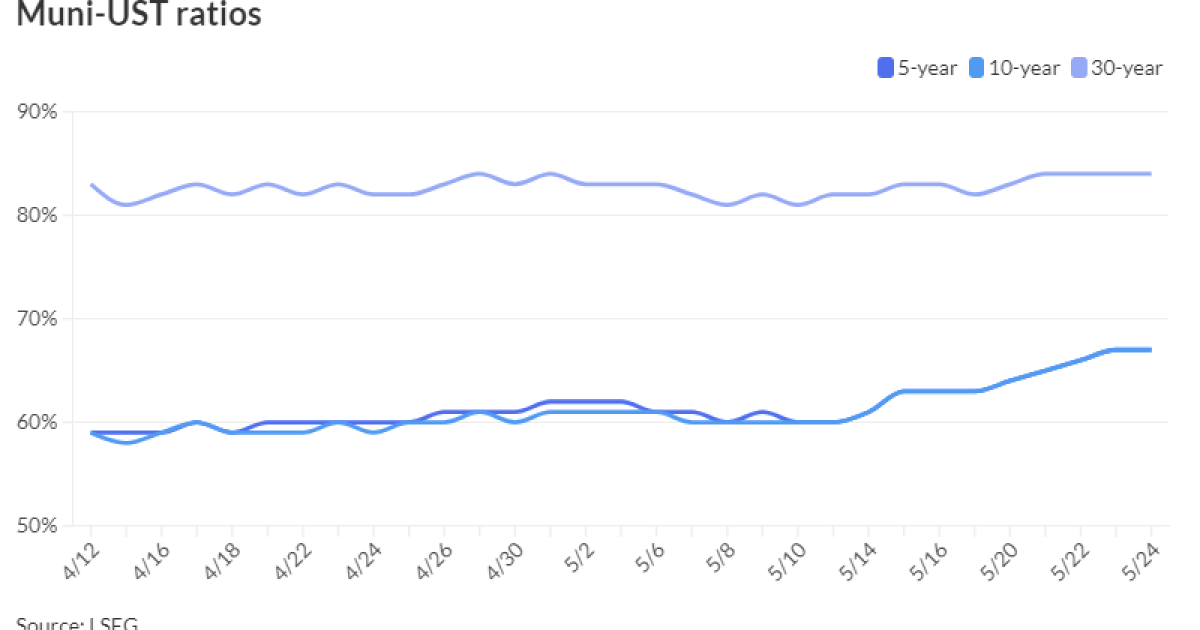
Task: Click the 30-year line endpoint at 5/24
Action: click(x=1150, y=174)
